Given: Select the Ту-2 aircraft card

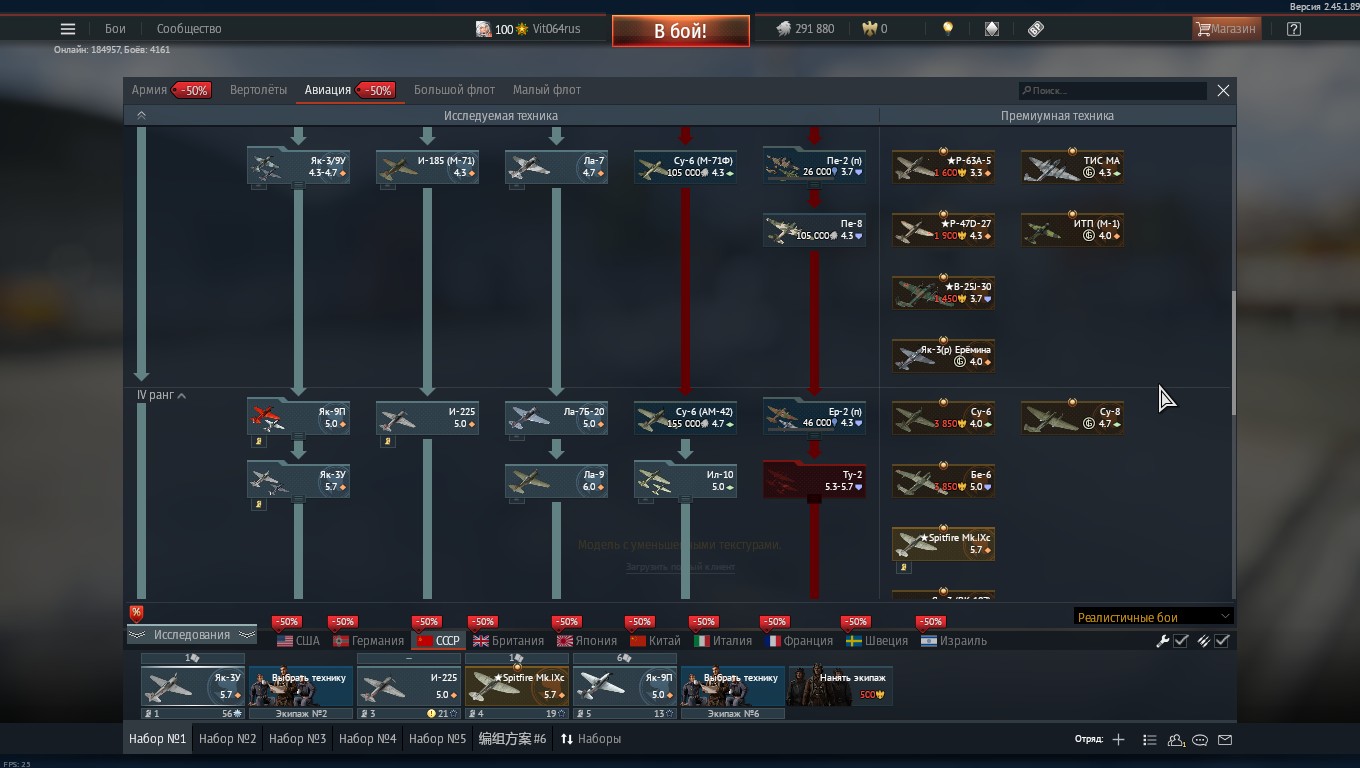Looking at the screenshot, I should pos(814,481).
